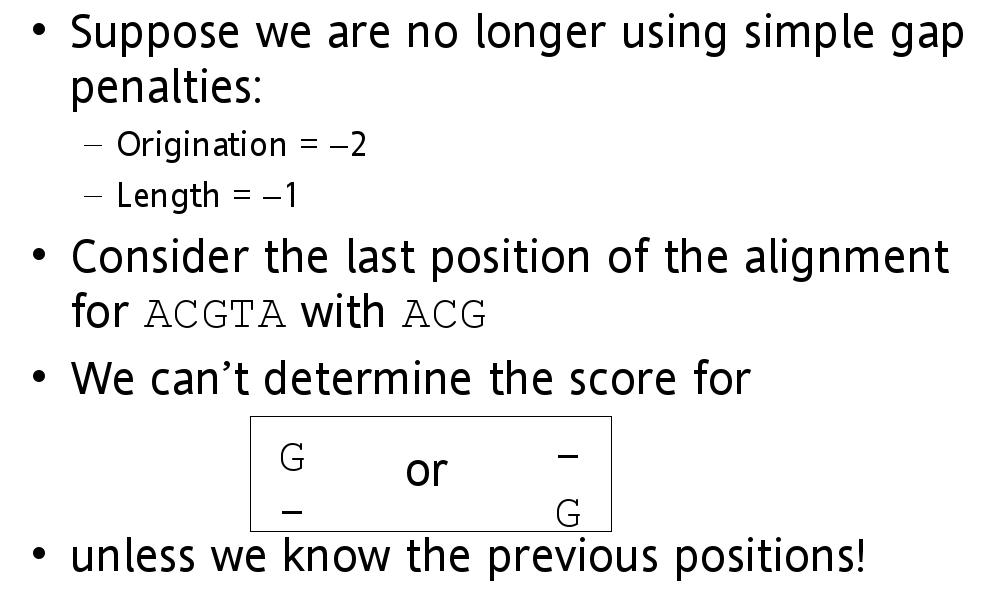The image size is (994, 596).
Task: Click the dash below the left G
Action: click(292, 511)
